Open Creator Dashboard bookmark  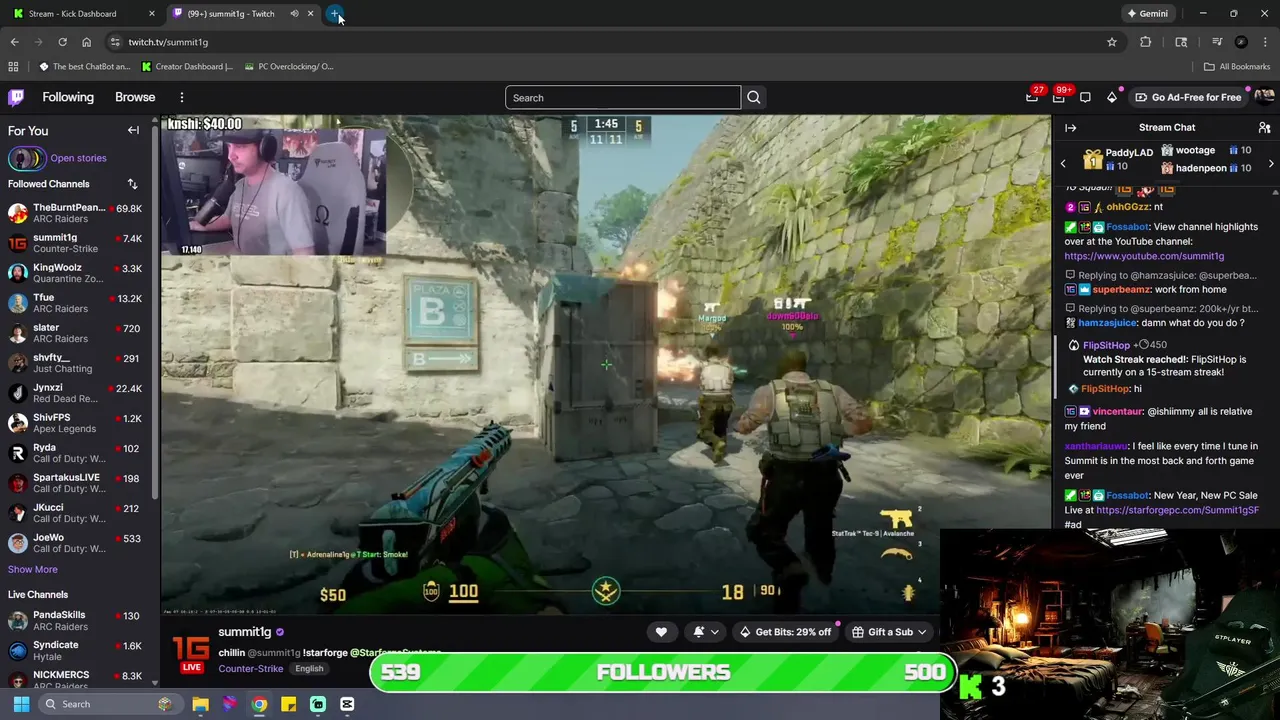click(187, 67)
